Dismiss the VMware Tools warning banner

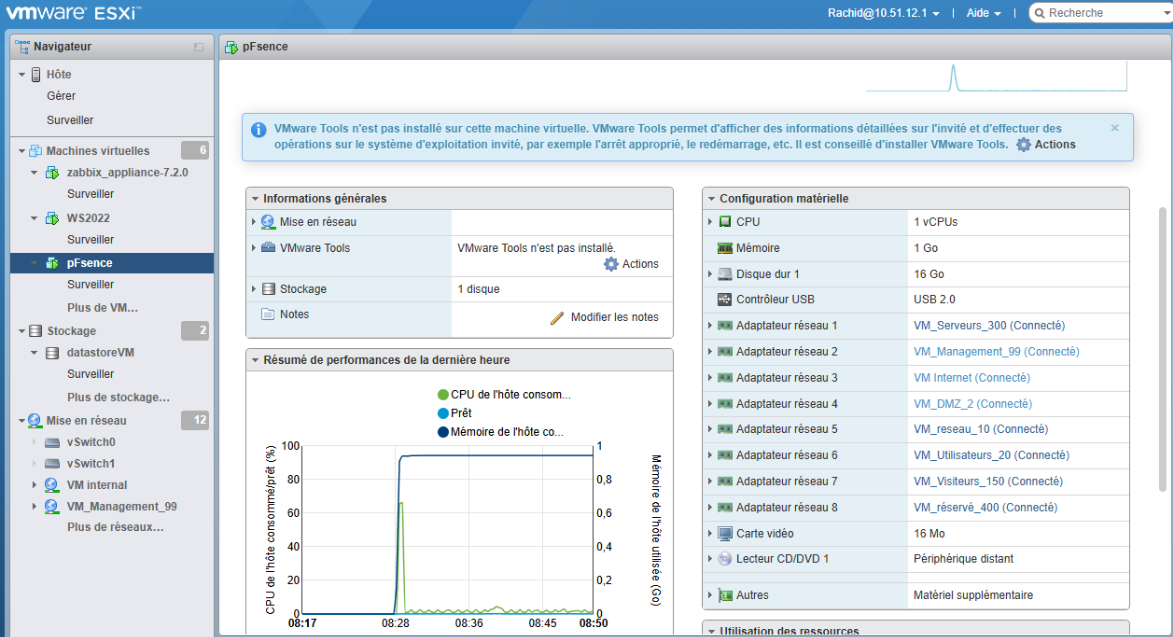click(x=1115, y=128)
